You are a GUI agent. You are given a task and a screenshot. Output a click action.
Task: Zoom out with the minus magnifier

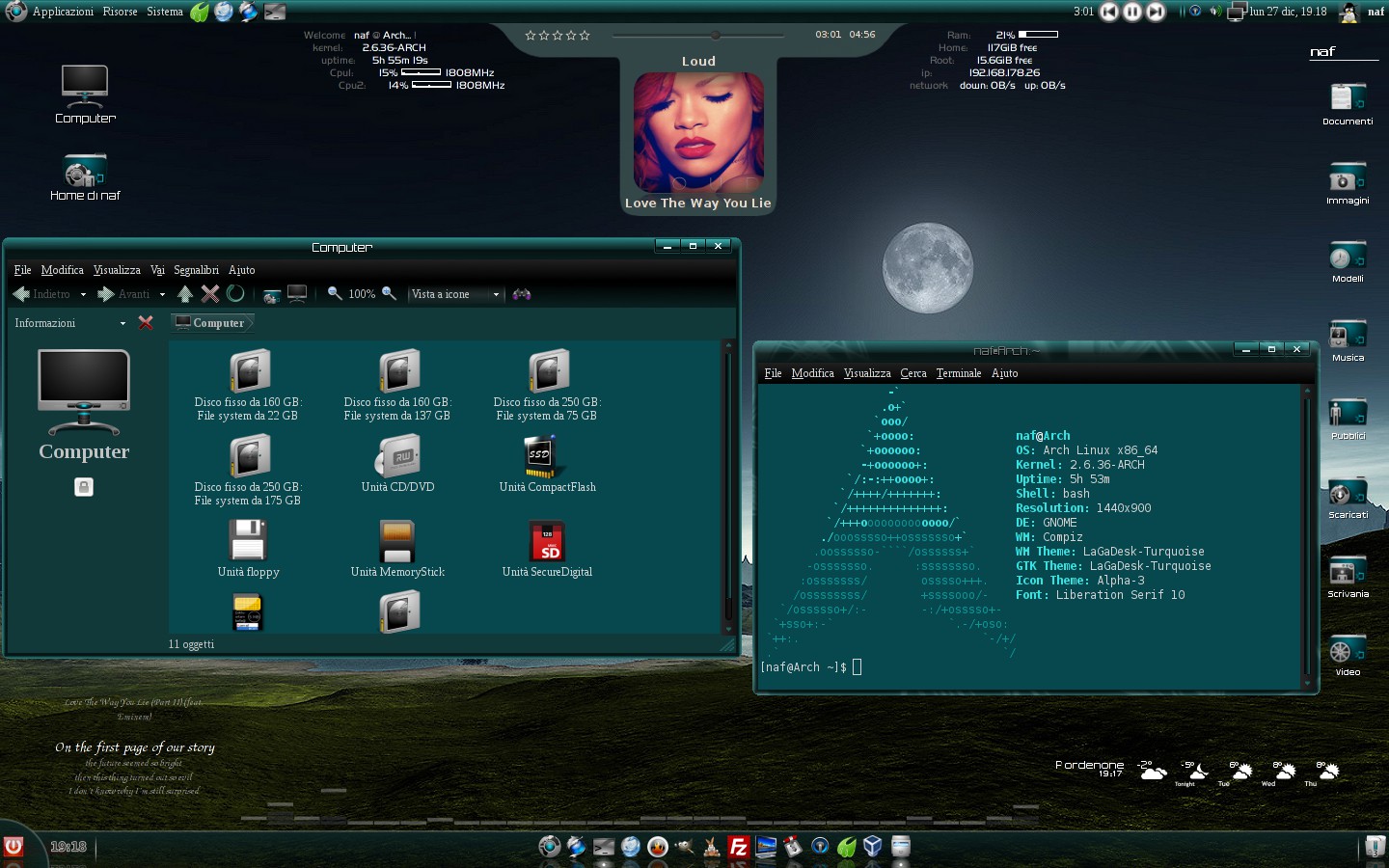[x=335, y=293]
